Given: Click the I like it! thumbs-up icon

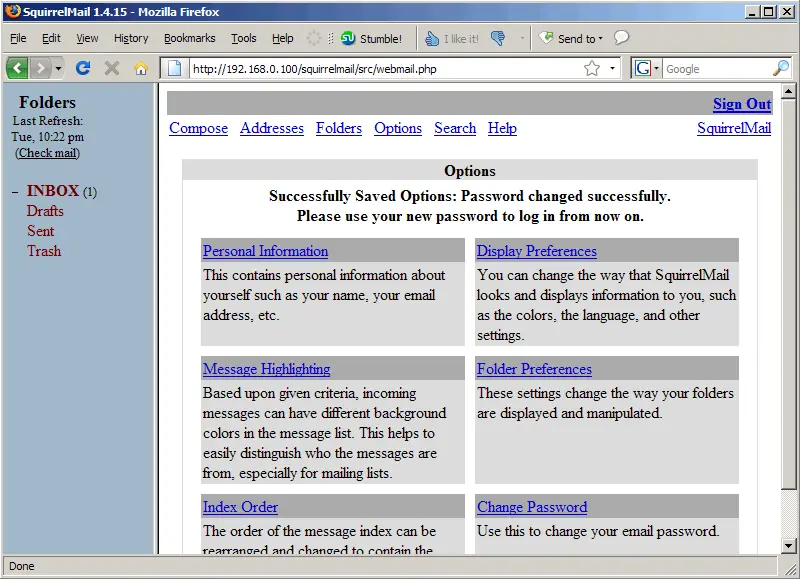Looking at the screenshot, I should tap(432, 38).
